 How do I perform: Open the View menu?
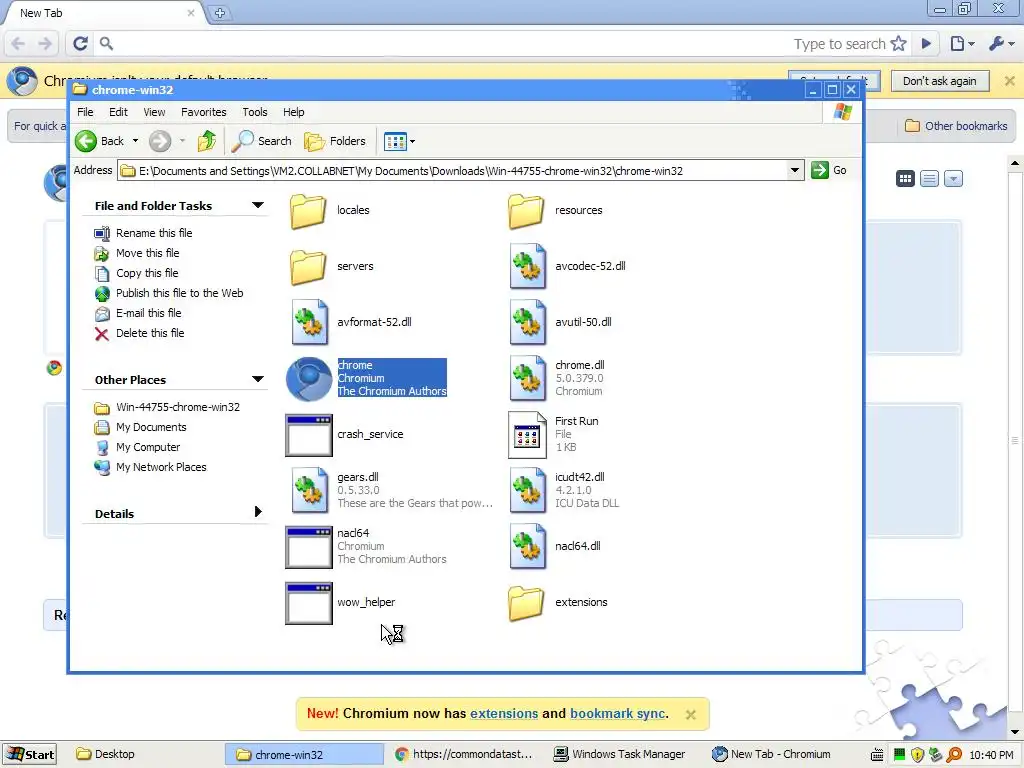click(154, 112)
